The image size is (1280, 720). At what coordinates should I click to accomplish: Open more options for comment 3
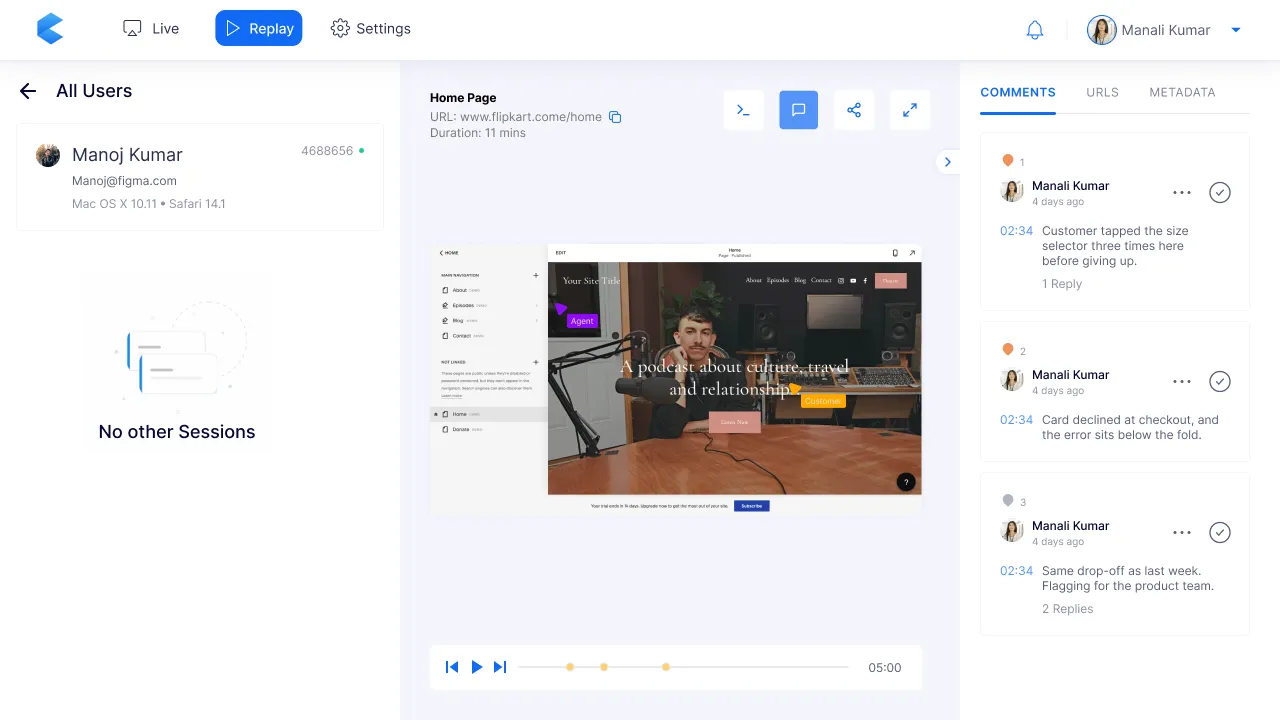[x=1182, y=533]
